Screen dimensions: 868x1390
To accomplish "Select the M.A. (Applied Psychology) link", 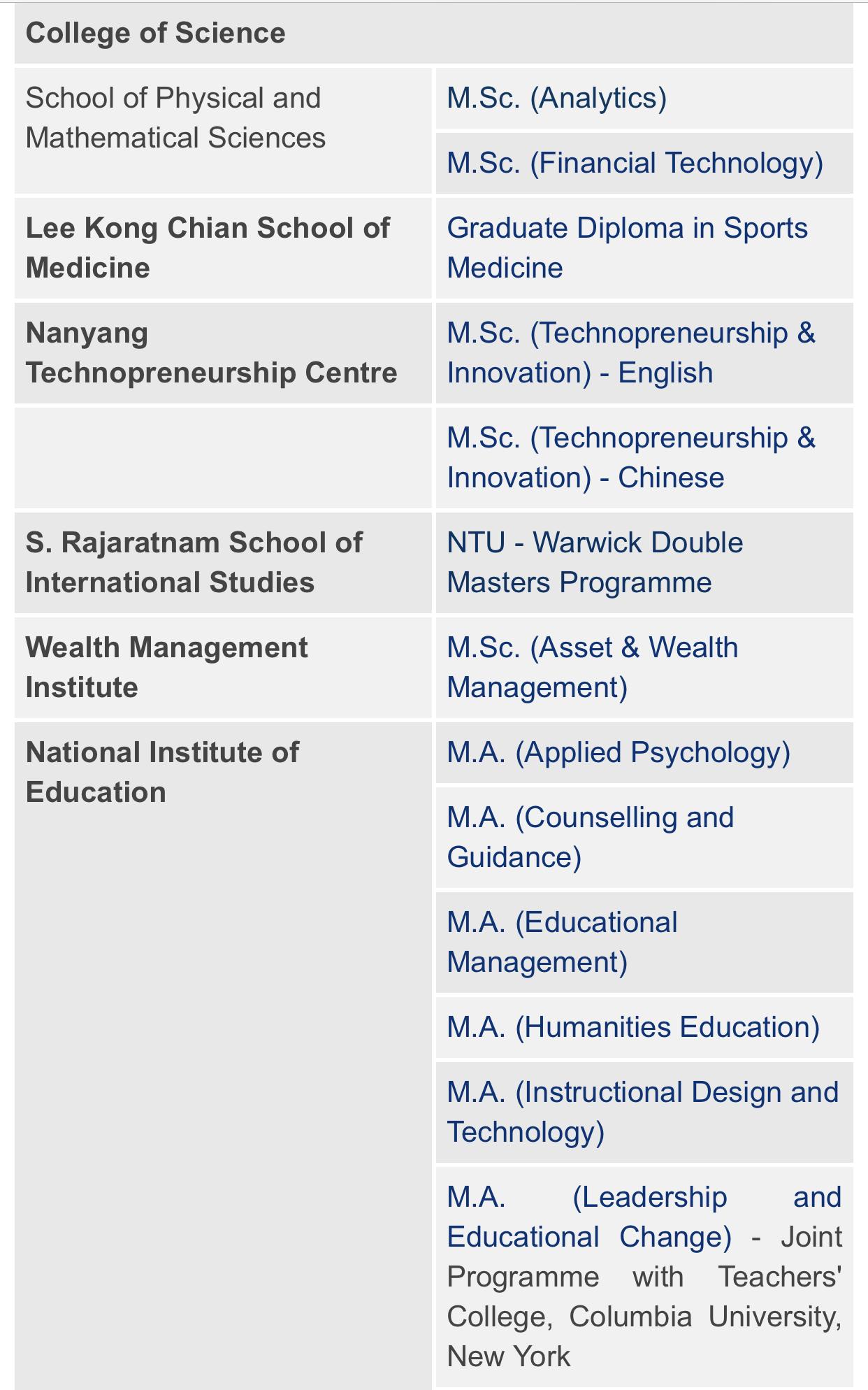I will (618, 753).
